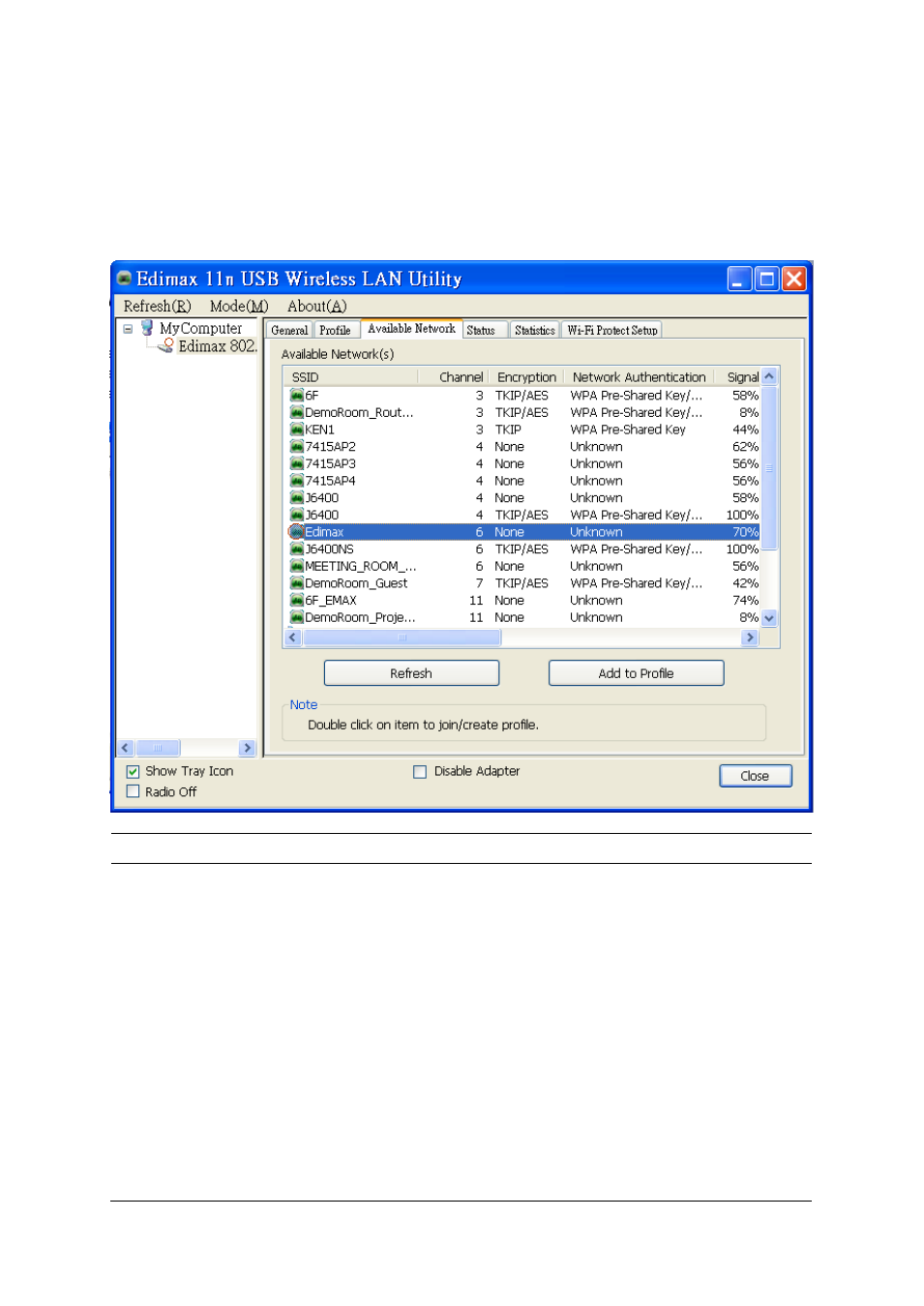Click the MyComputer icon in tree
Viewport: 924px width, 1306px height.
coord(147,329)
